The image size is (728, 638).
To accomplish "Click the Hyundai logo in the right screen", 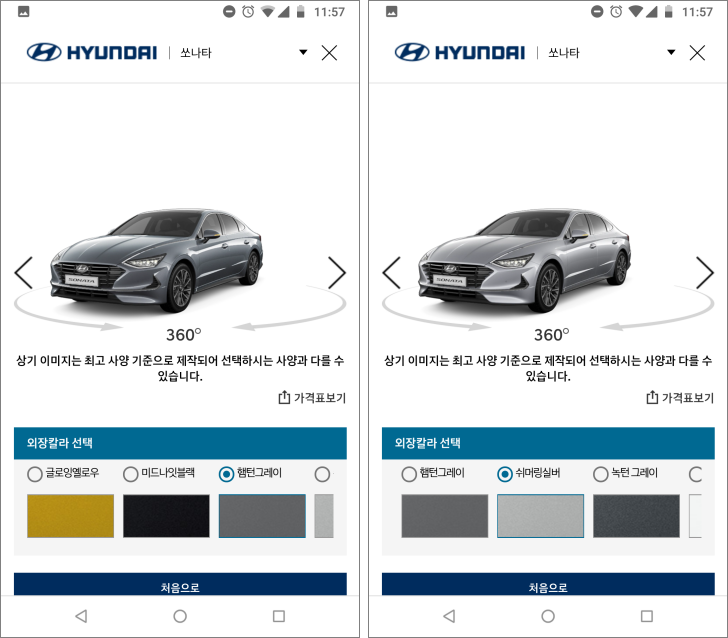I will pos(460,52).
